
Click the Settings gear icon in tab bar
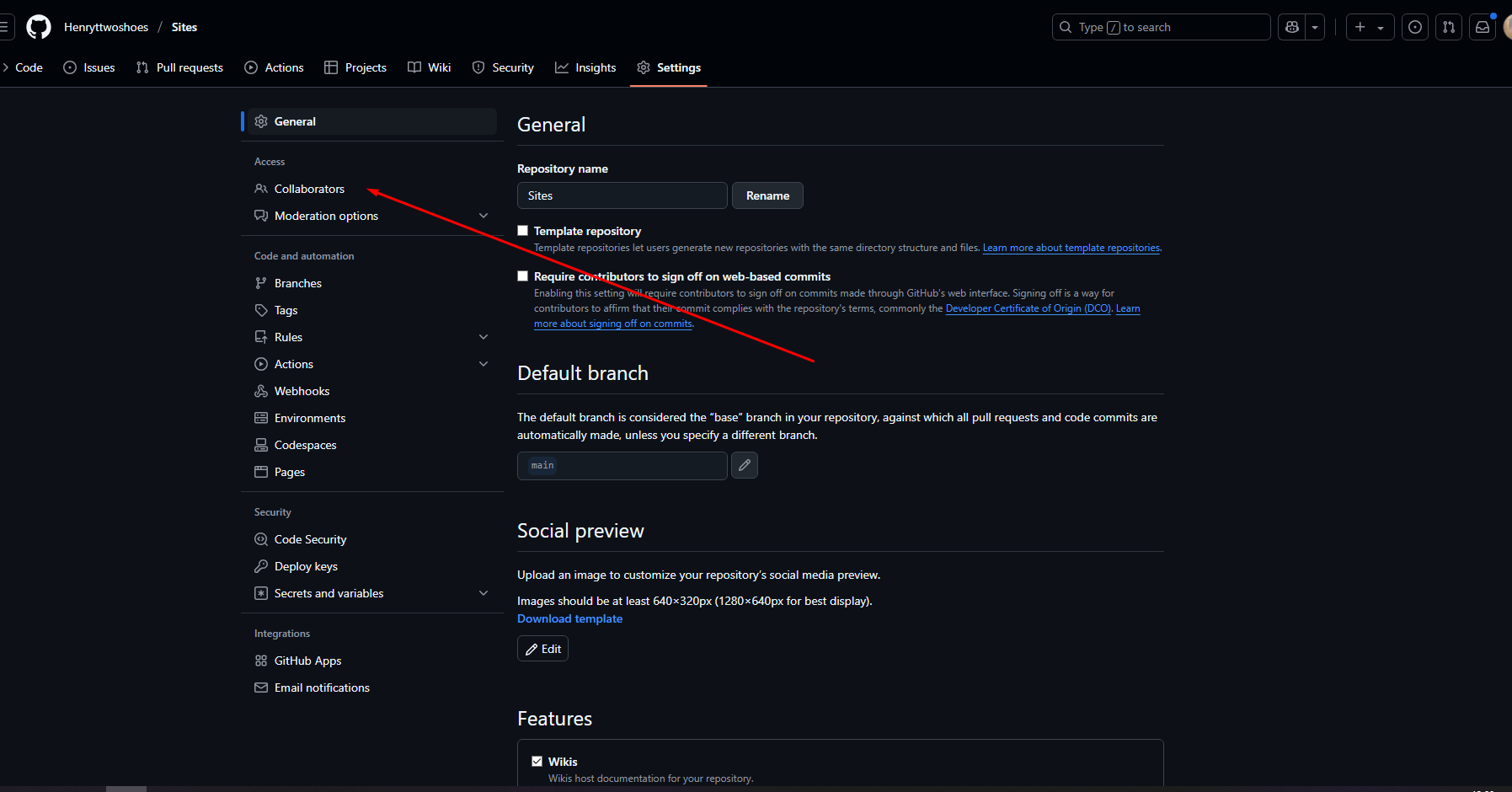tap(644, 67)
